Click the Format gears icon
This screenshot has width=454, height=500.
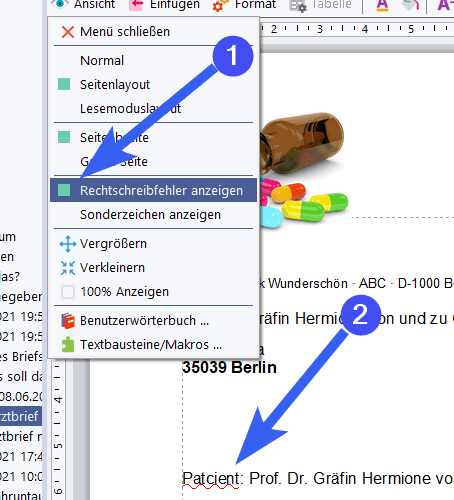point(221,5)
